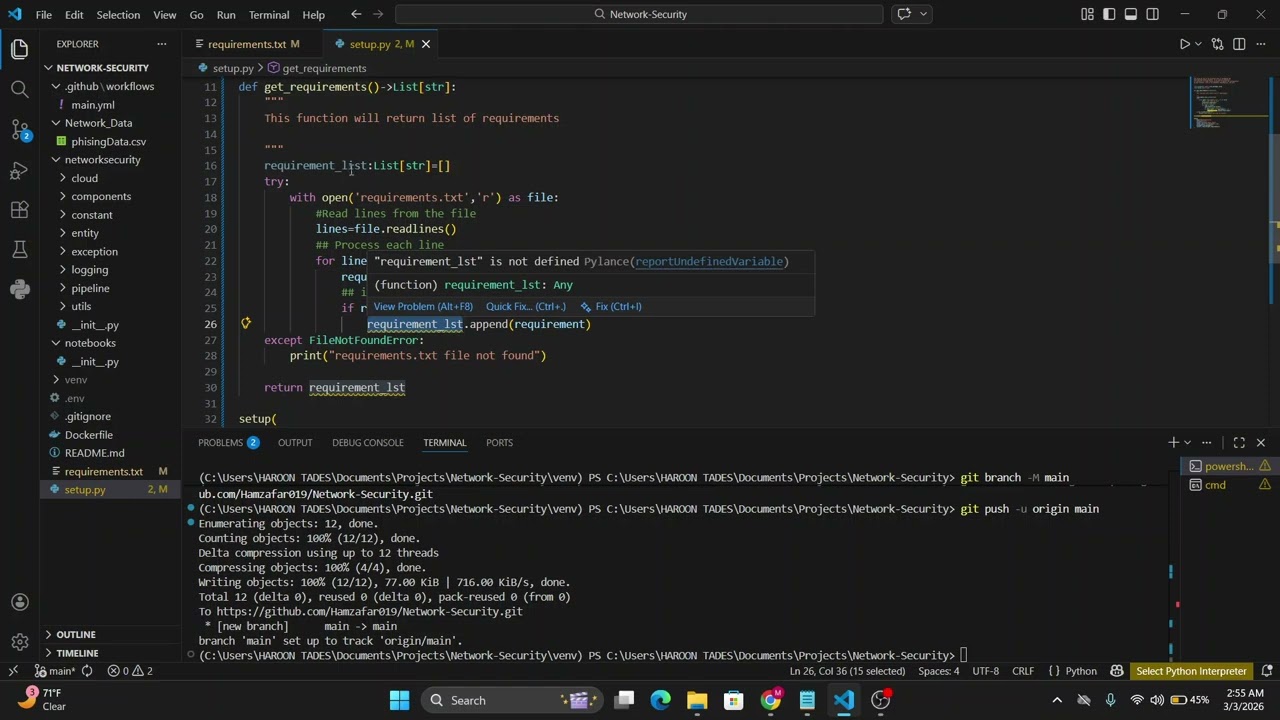
Task: Click Fix (Ctrl+I) link in hover
Action: point(611,307)
